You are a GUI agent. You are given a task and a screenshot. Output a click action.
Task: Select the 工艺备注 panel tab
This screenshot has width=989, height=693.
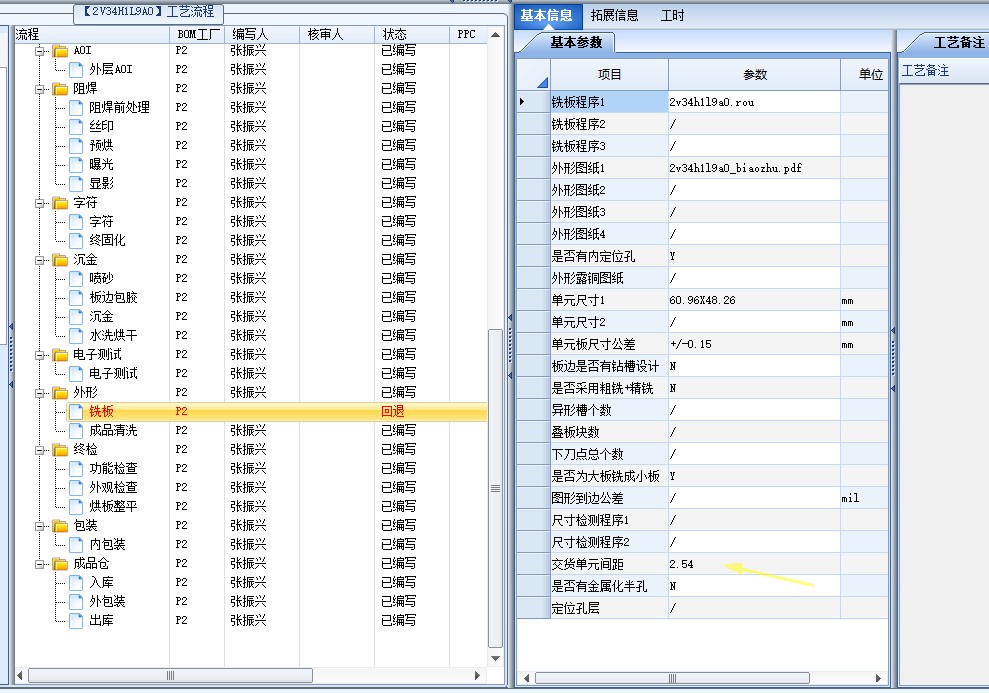(x=957, y=42)
